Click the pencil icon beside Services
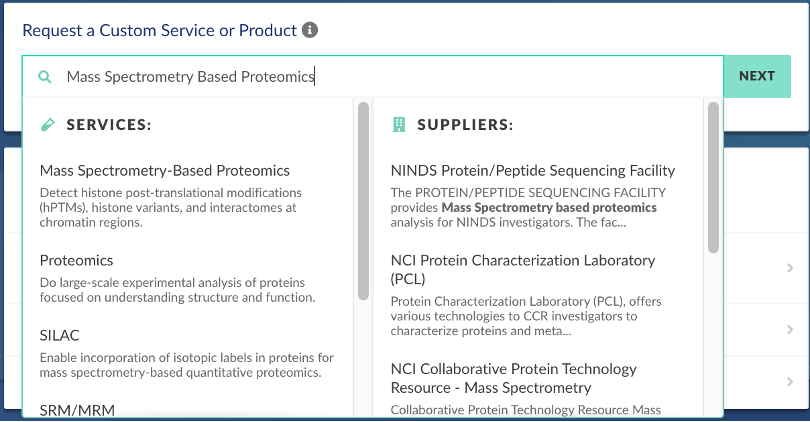810x422 pixels. (x=47, y=125)
